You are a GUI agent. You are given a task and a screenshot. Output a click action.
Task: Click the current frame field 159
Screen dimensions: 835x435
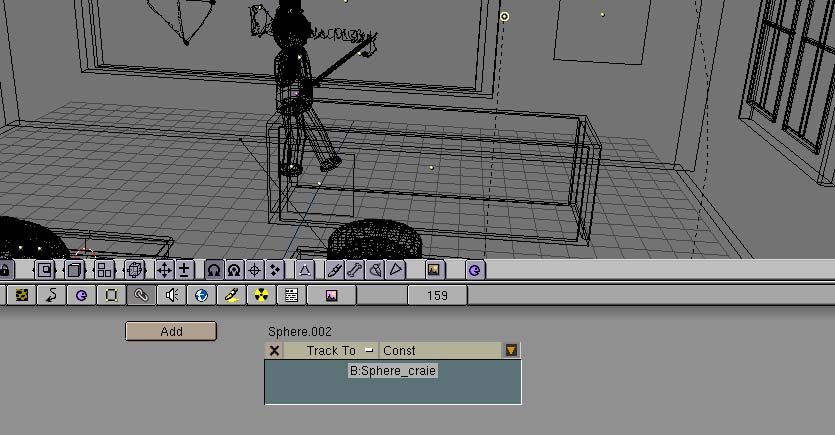437,295
